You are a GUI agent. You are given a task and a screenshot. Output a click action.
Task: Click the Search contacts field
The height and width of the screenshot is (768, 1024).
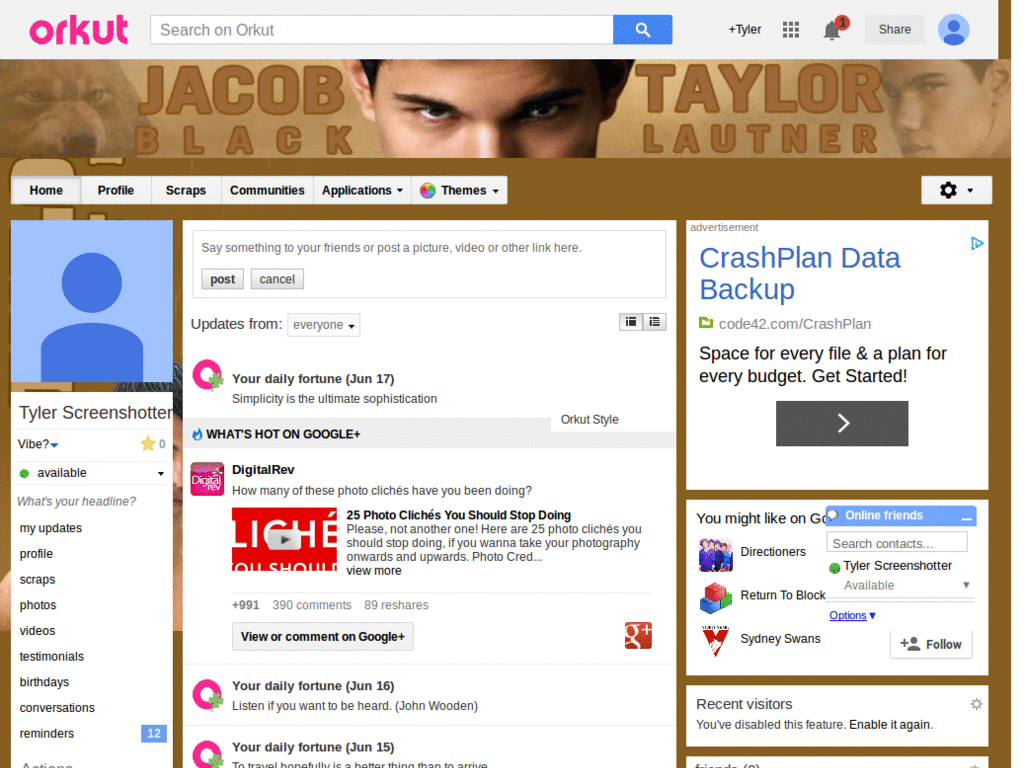click(x=897, y=543)
